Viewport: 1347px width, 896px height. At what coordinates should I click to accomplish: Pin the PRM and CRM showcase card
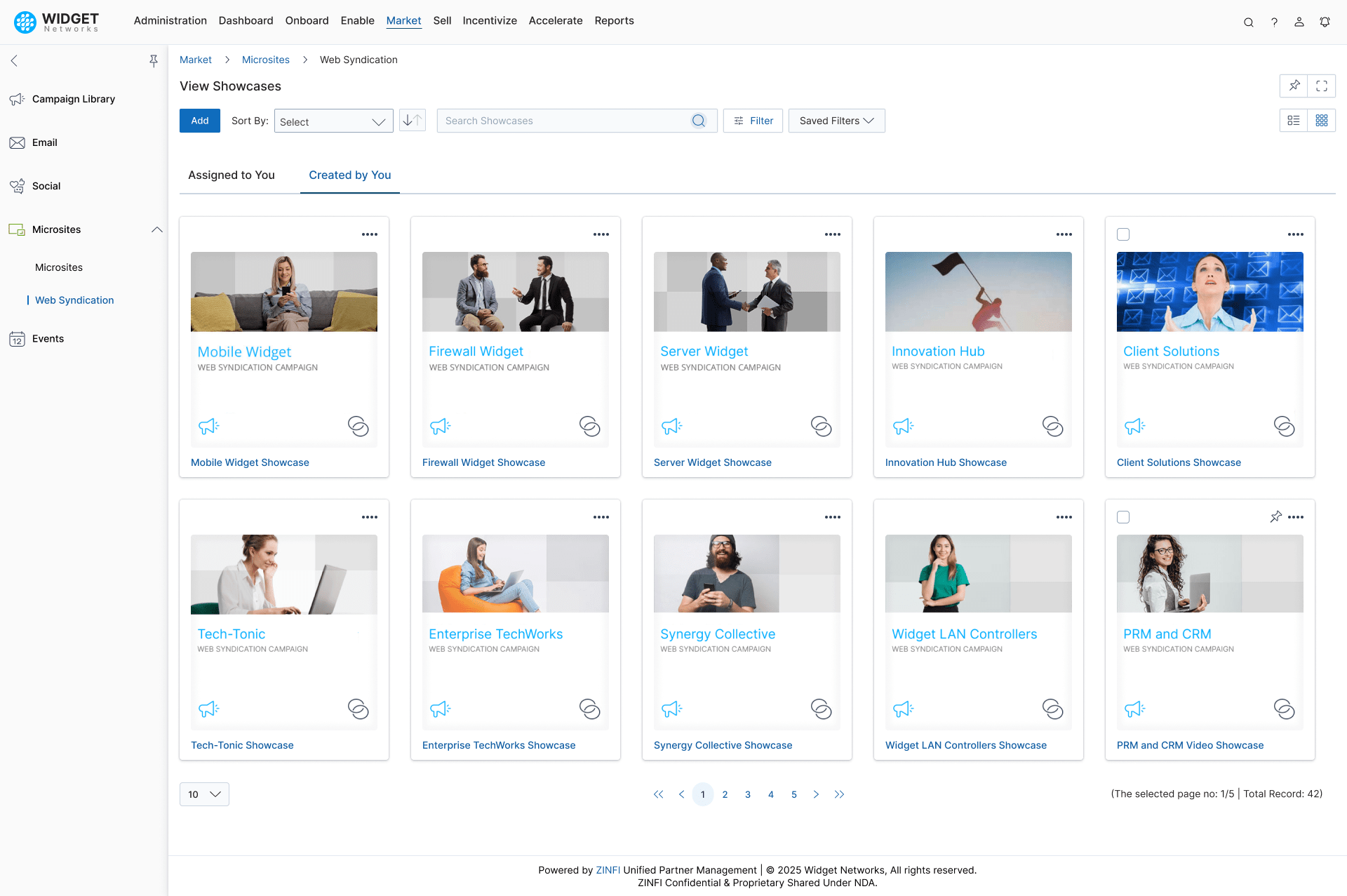[1275, 516]
